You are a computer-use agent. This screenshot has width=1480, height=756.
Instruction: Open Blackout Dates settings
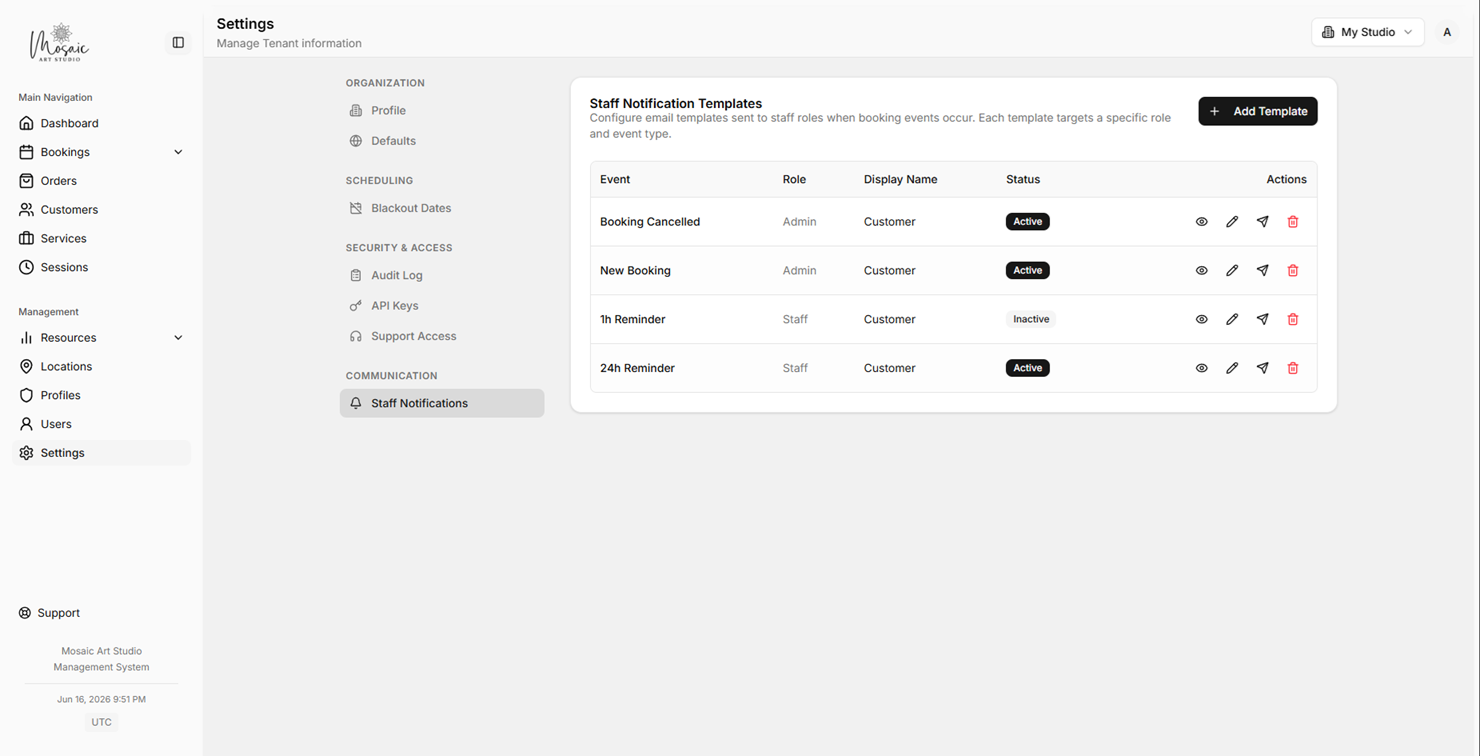click(442, 209)
